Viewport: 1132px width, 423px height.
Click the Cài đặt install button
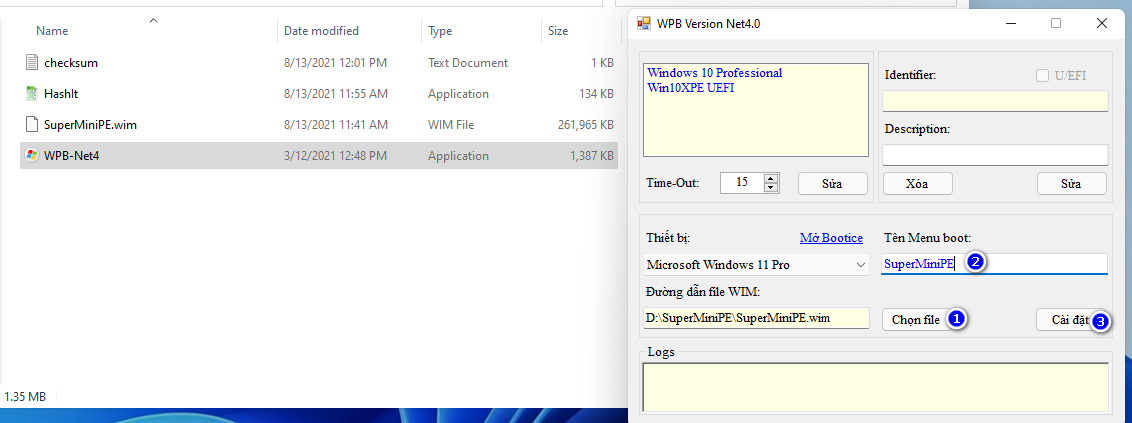coord(1070,320)
